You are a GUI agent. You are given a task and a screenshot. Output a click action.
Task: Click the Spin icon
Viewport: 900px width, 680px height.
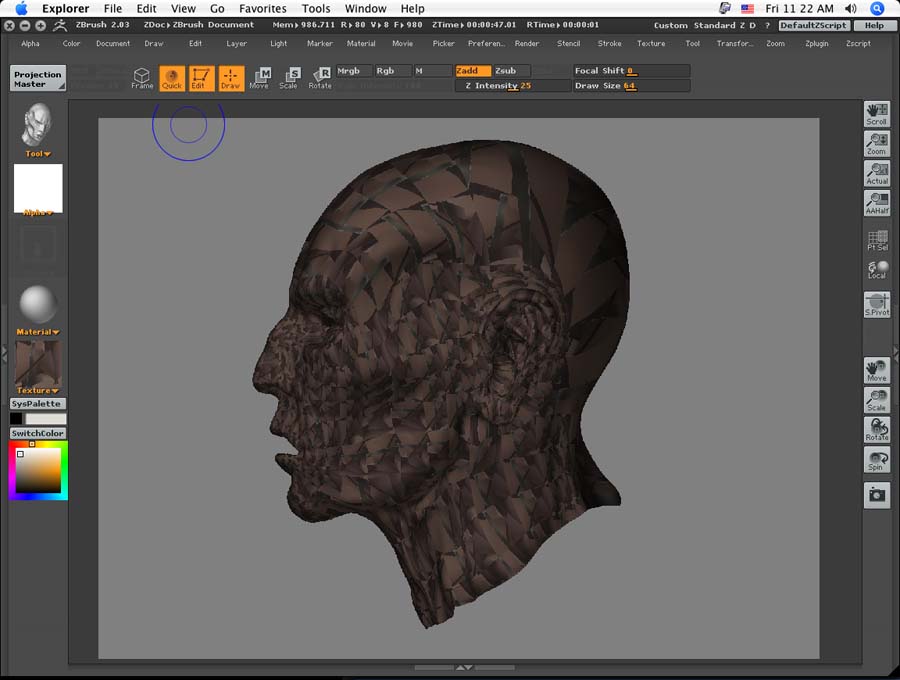876,460
